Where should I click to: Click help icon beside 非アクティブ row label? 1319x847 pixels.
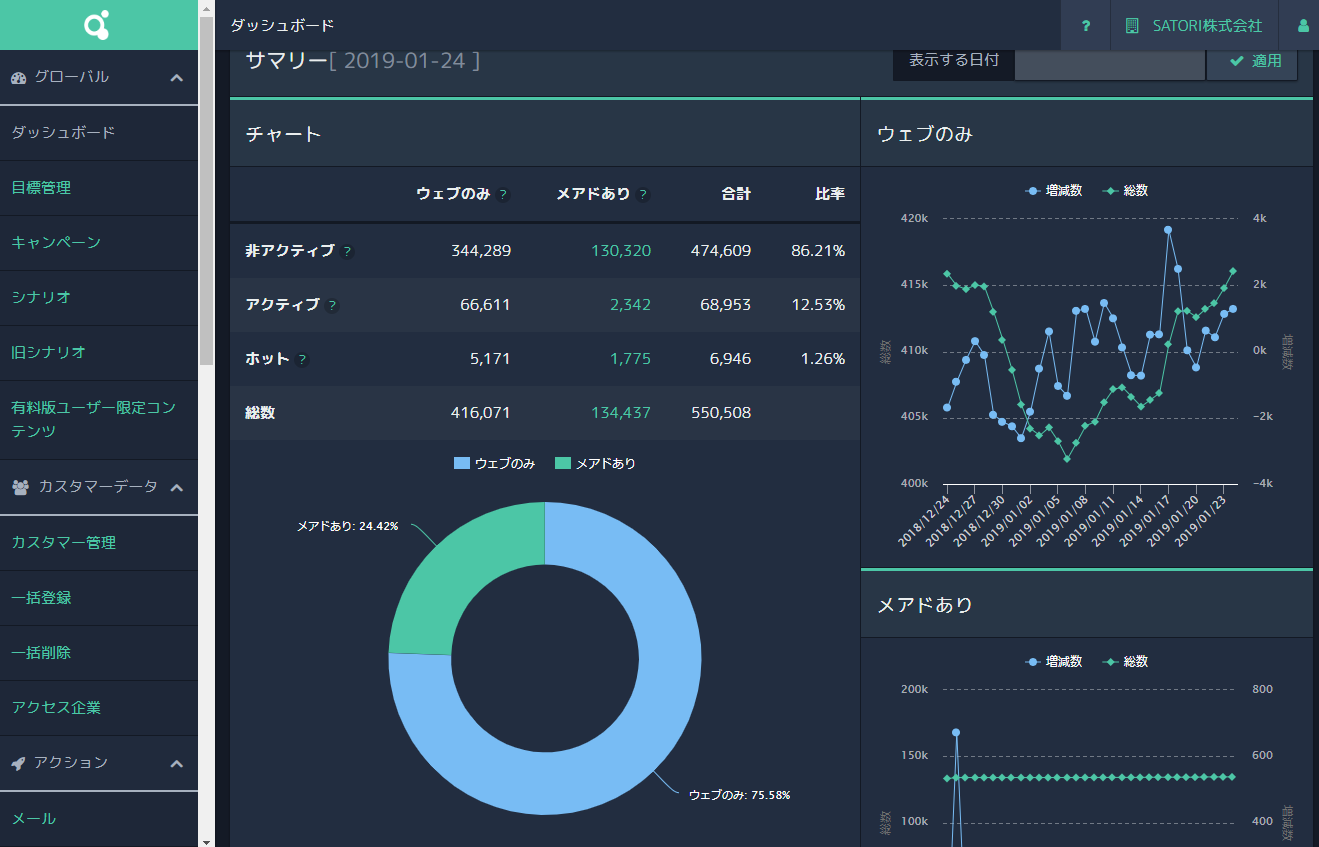pyautogui.click(x=347, y=251)
